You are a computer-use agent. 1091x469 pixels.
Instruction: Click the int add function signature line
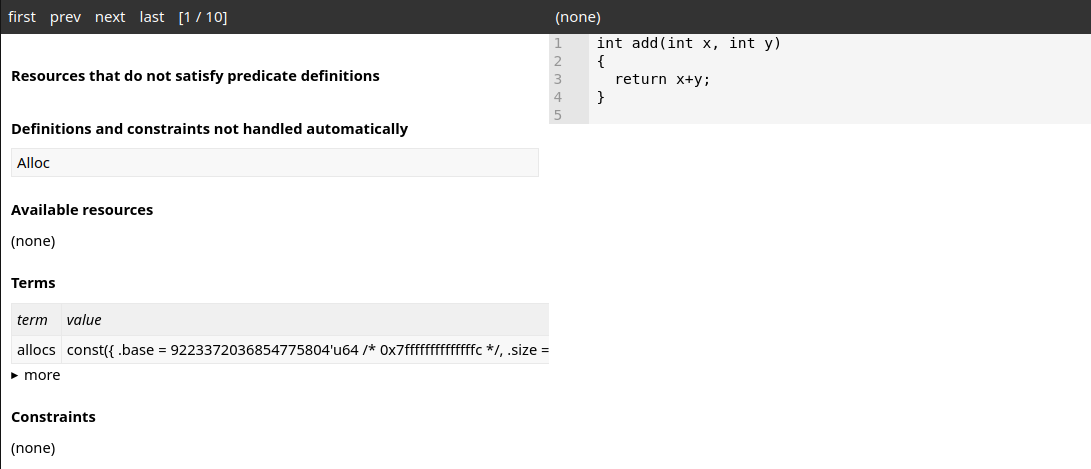tap(689, 43)
